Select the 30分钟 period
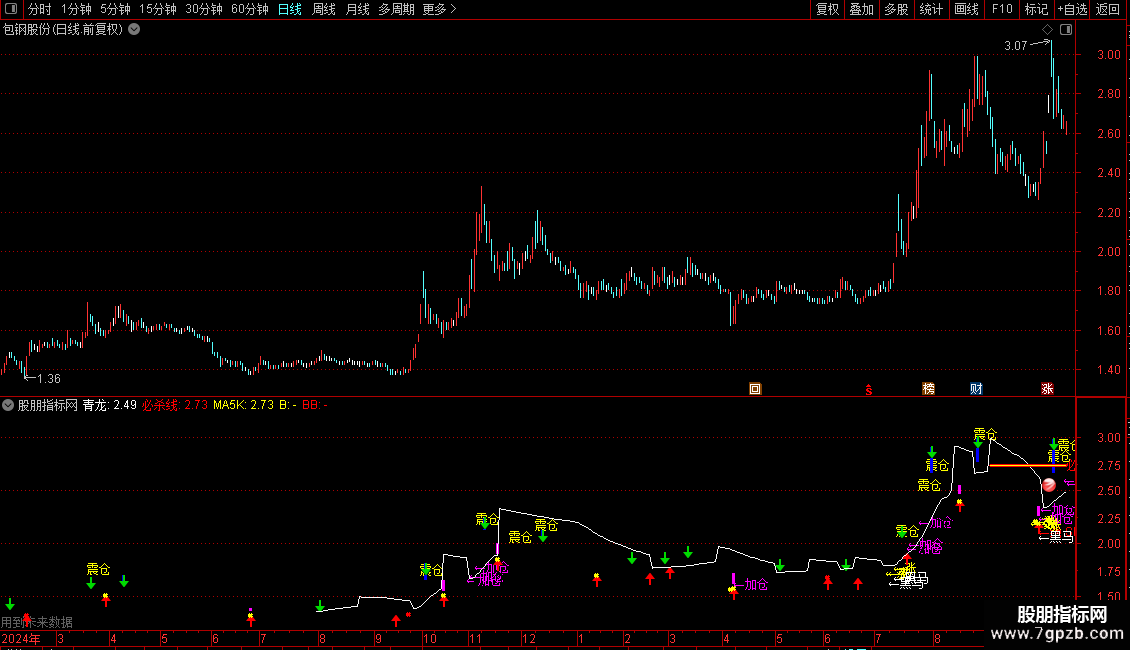 tap(204, 9)
